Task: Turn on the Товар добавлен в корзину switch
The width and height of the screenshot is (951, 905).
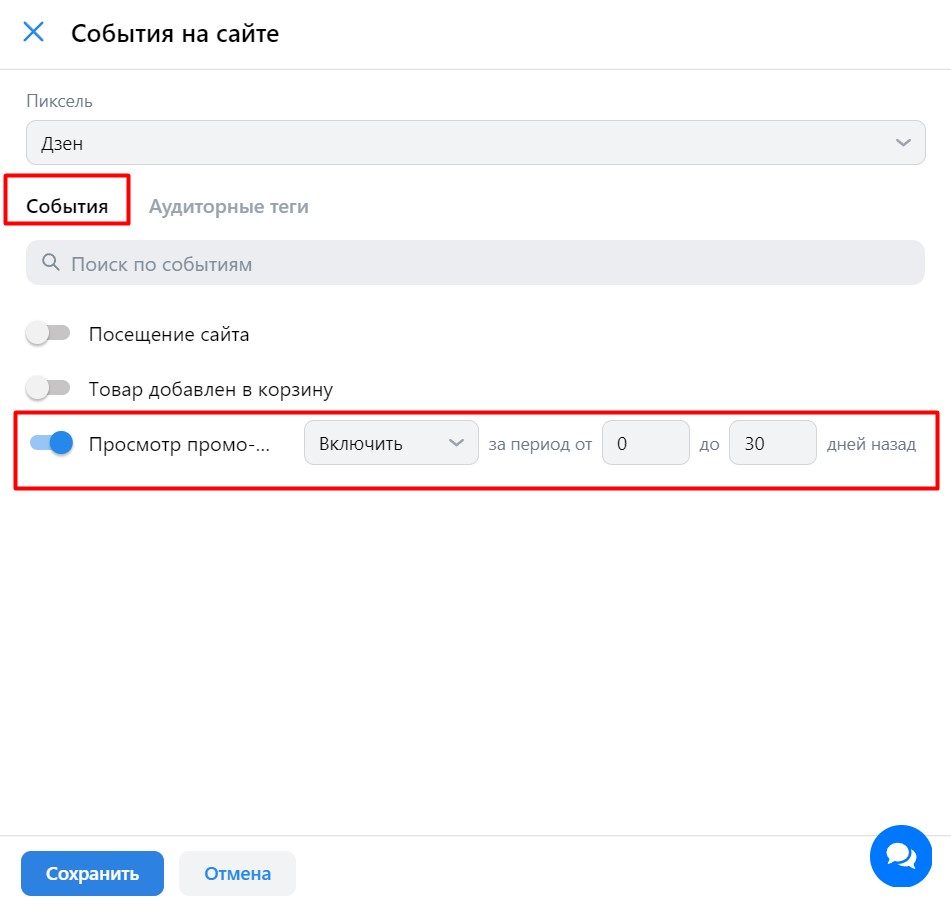Action: click(x=49, y=388)
